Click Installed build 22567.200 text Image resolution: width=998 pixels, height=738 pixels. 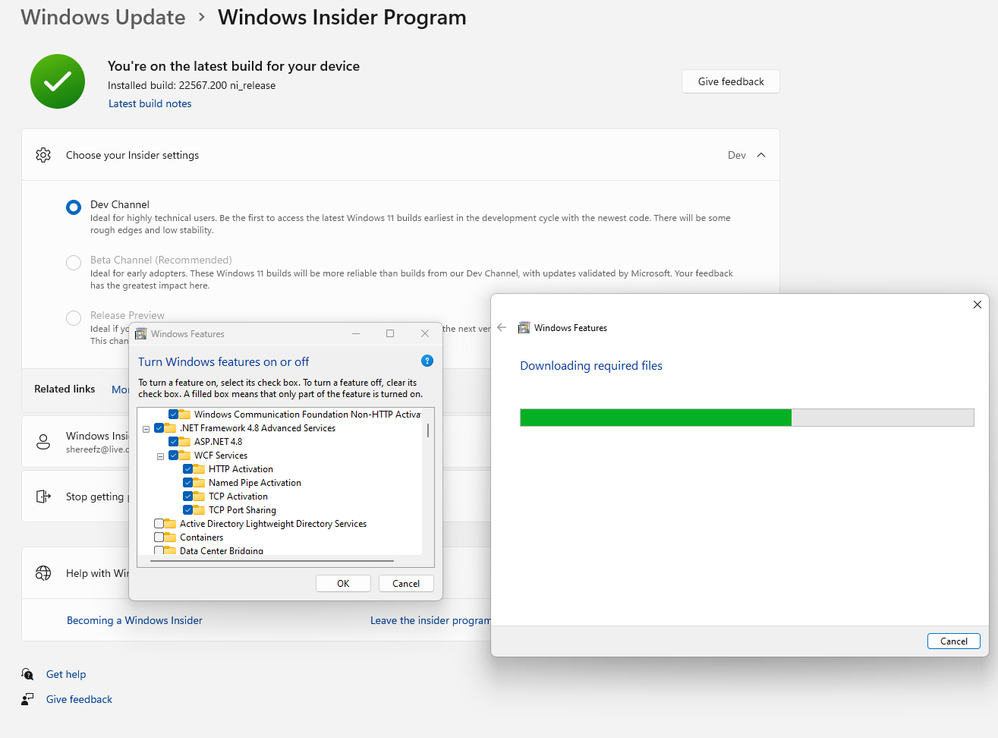(x=192, y=85)
